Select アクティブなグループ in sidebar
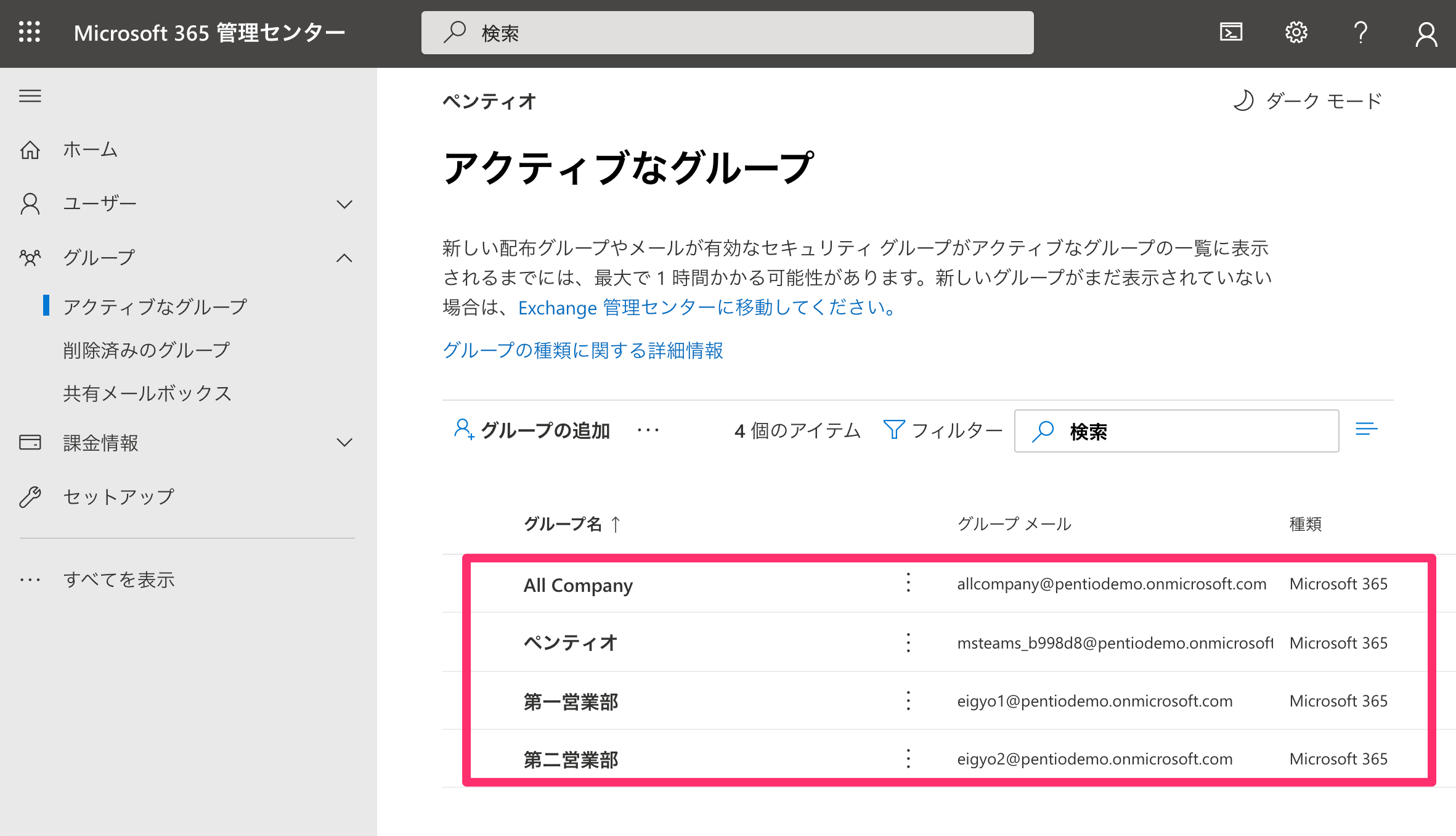Screen dimensions: 1456x836 coord(155,306)
